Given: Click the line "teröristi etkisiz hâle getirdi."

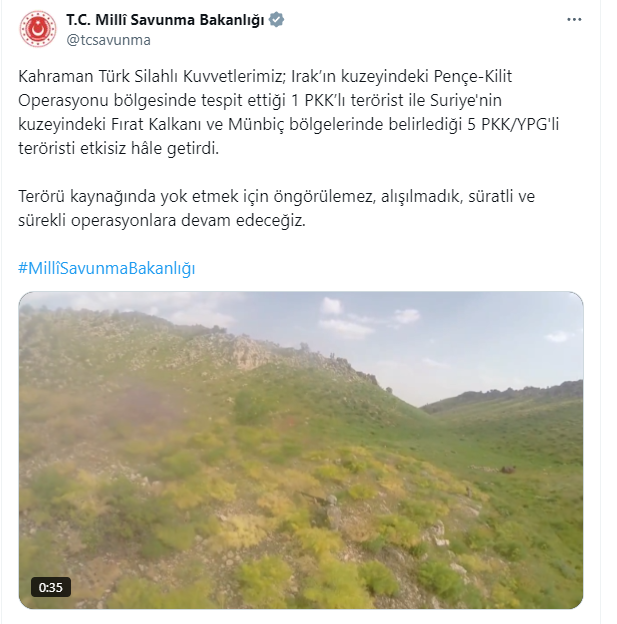Looking at the screenshot, I should (119, 148).
